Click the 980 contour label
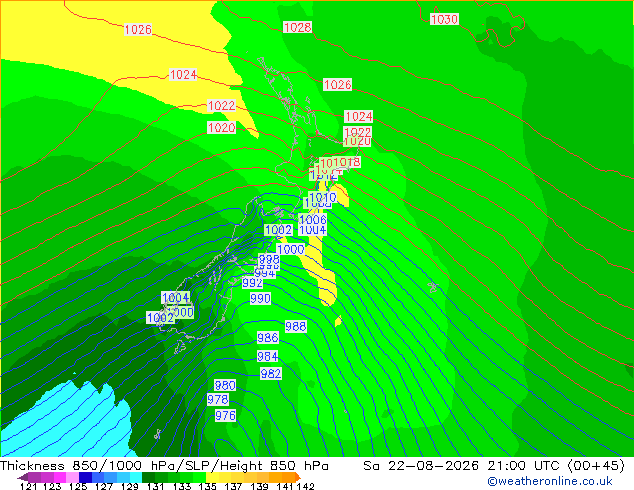This screenshot has width=634, height=490. (x=225, y=385)
